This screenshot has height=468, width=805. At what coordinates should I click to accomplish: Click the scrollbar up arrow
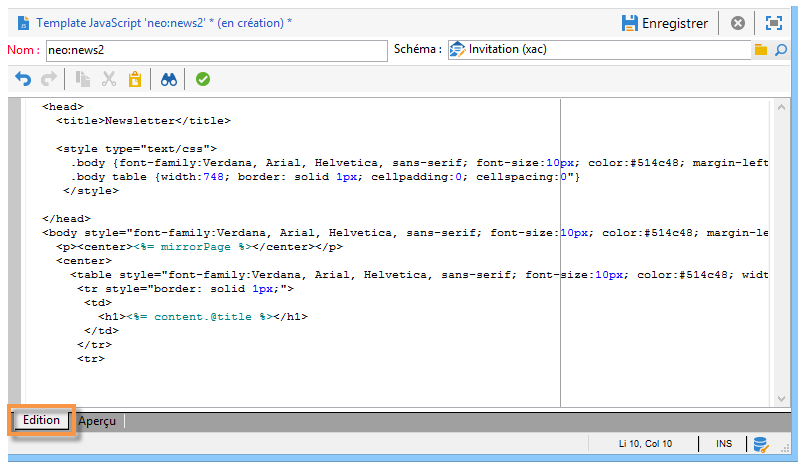[x=781, y=108]
